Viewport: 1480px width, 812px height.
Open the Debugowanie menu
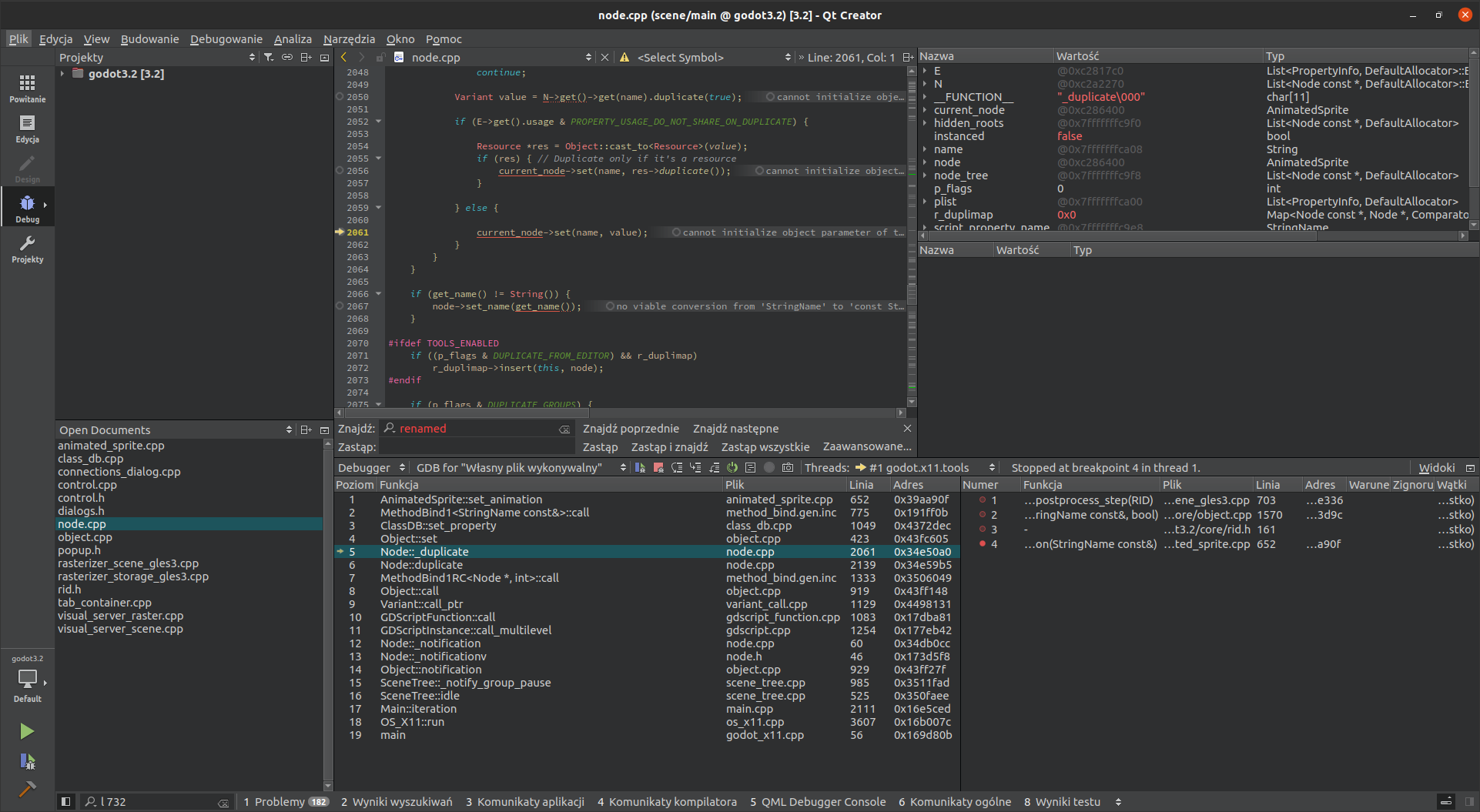pos(226,39)
